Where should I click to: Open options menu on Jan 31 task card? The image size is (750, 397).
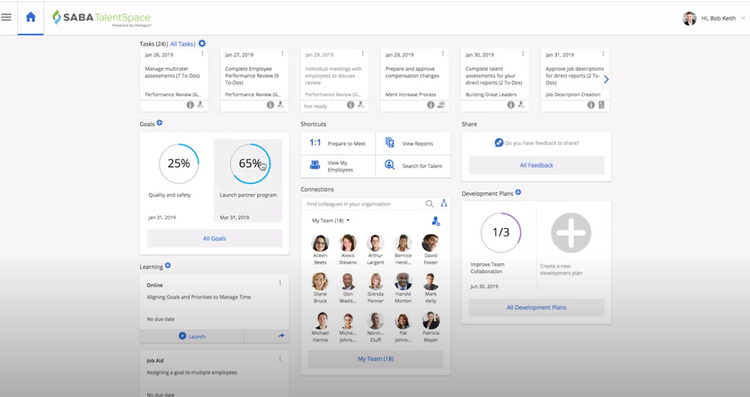pyautogui.click(x=603, y=54)
